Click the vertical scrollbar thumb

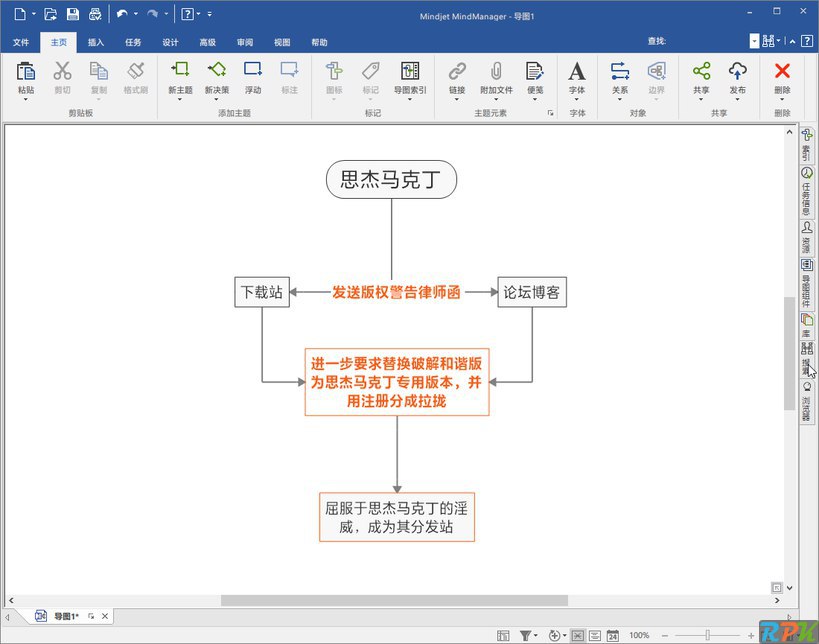(789, 353)
